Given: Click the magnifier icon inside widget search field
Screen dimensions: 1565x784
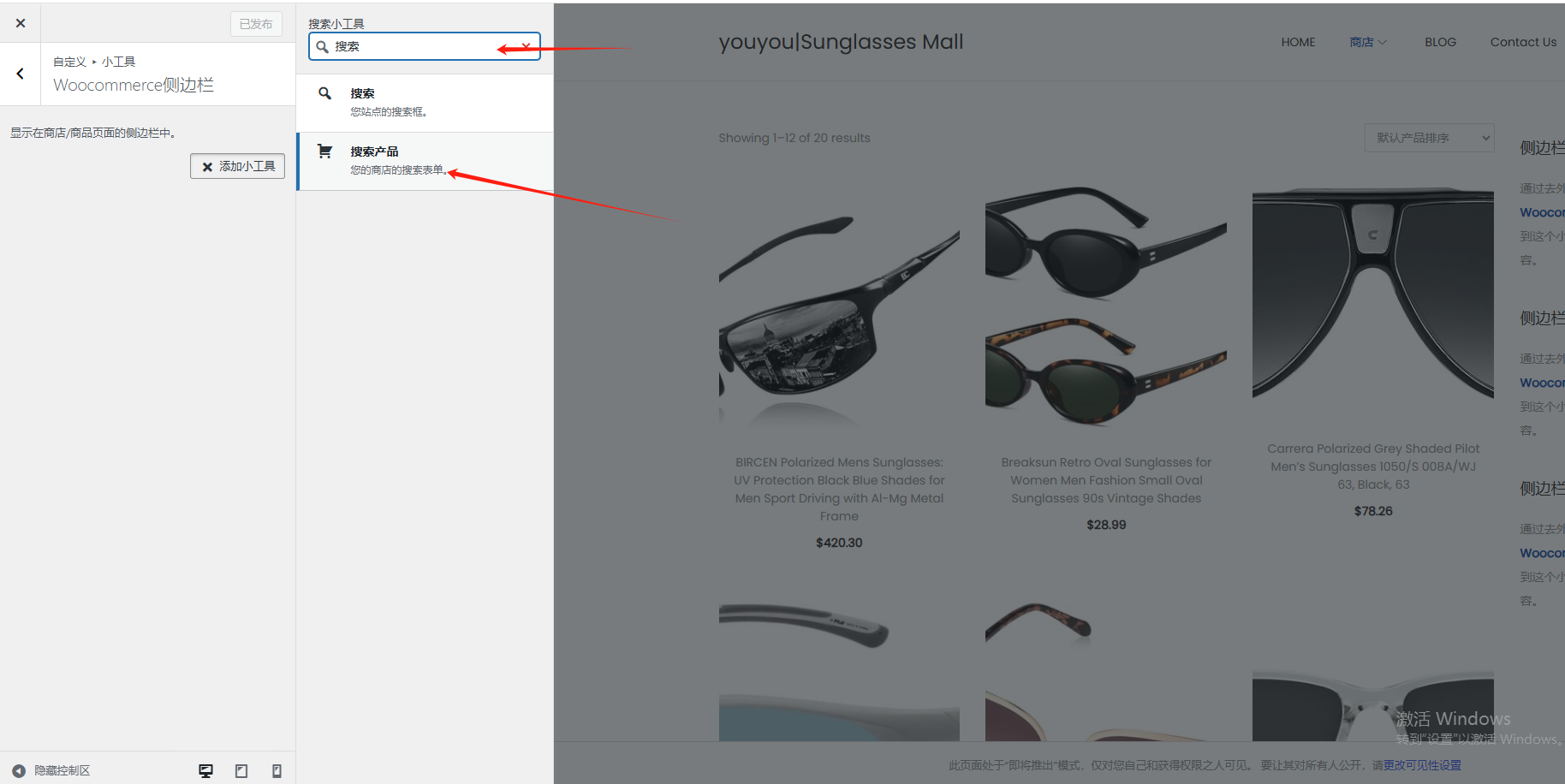Looking at the screenshot, I should point(323,47).
